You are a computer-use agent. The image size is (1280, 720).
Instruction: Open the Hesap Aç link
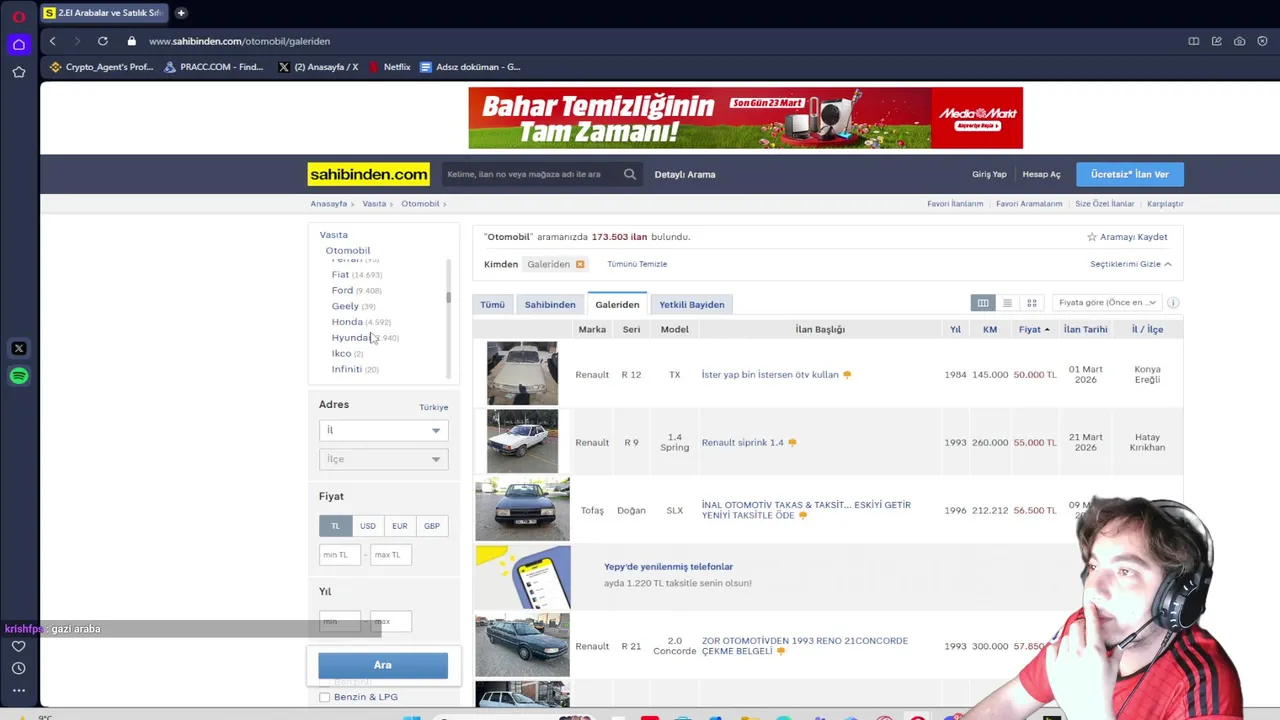point(1041,174)
